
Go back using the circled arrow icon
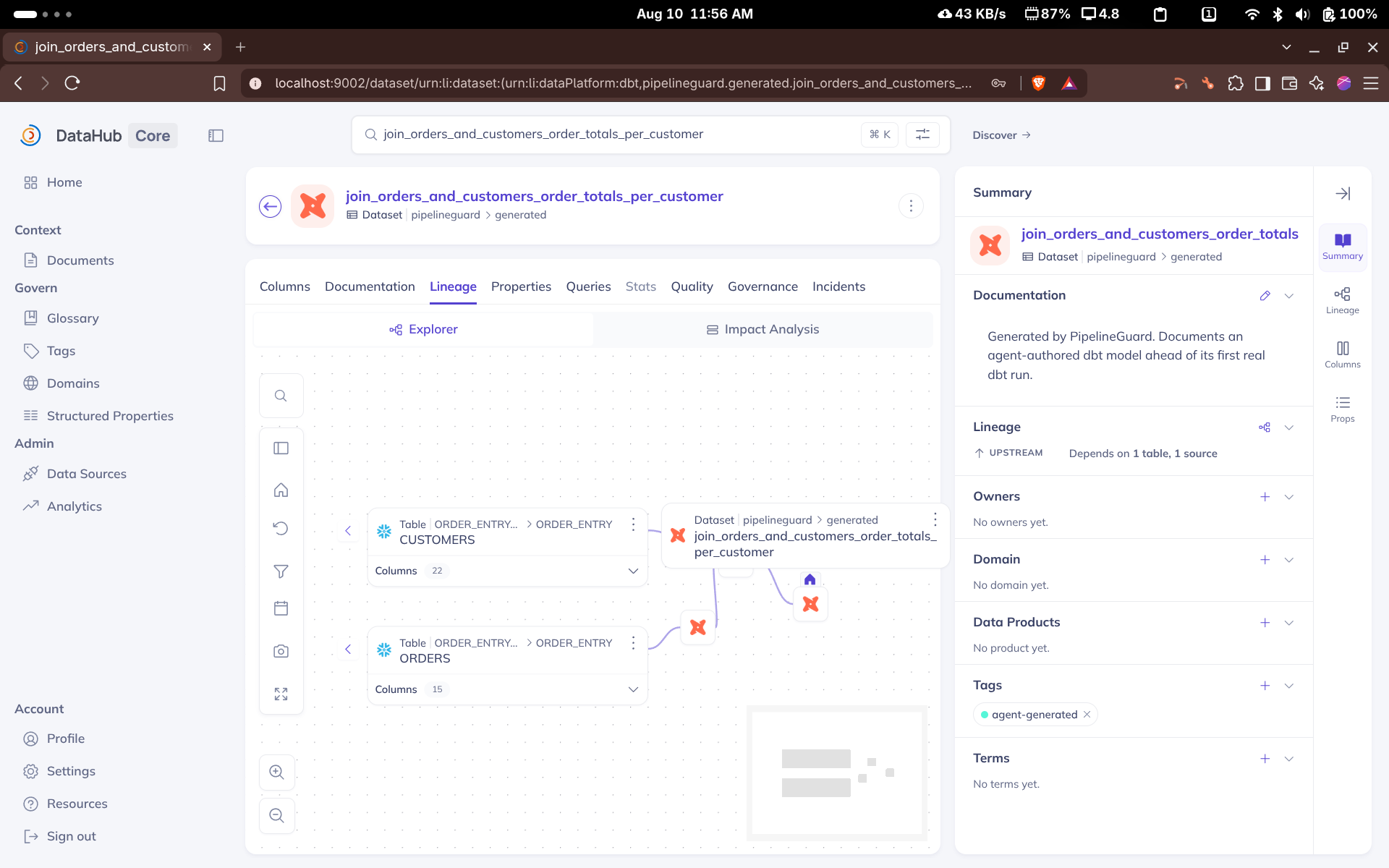coord(270,206)
